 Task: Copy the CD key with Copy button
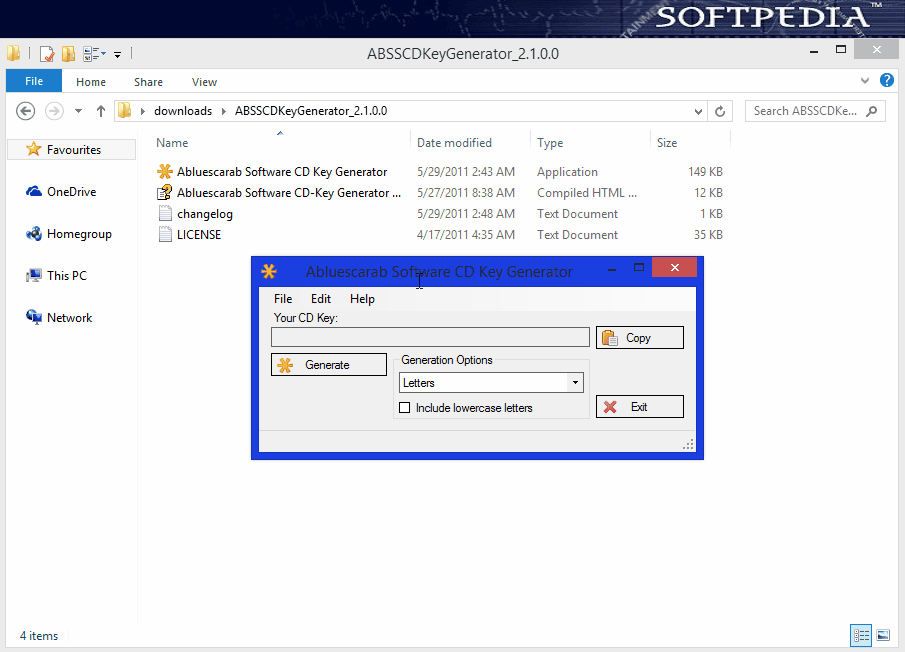[640, 338]
